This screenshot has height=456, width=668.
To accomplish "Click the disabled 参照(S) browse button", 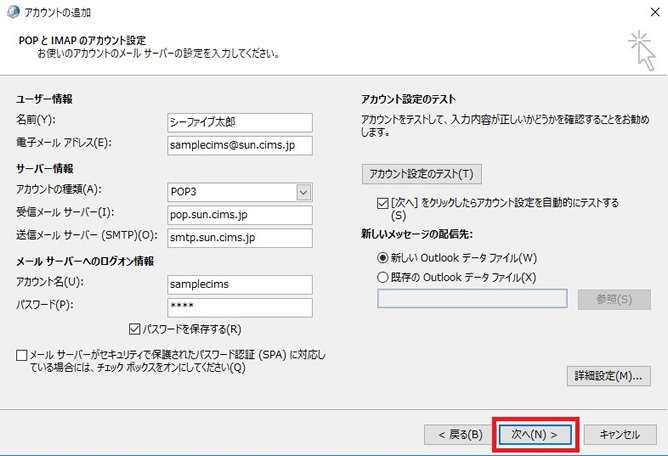I will pos(614,299).
